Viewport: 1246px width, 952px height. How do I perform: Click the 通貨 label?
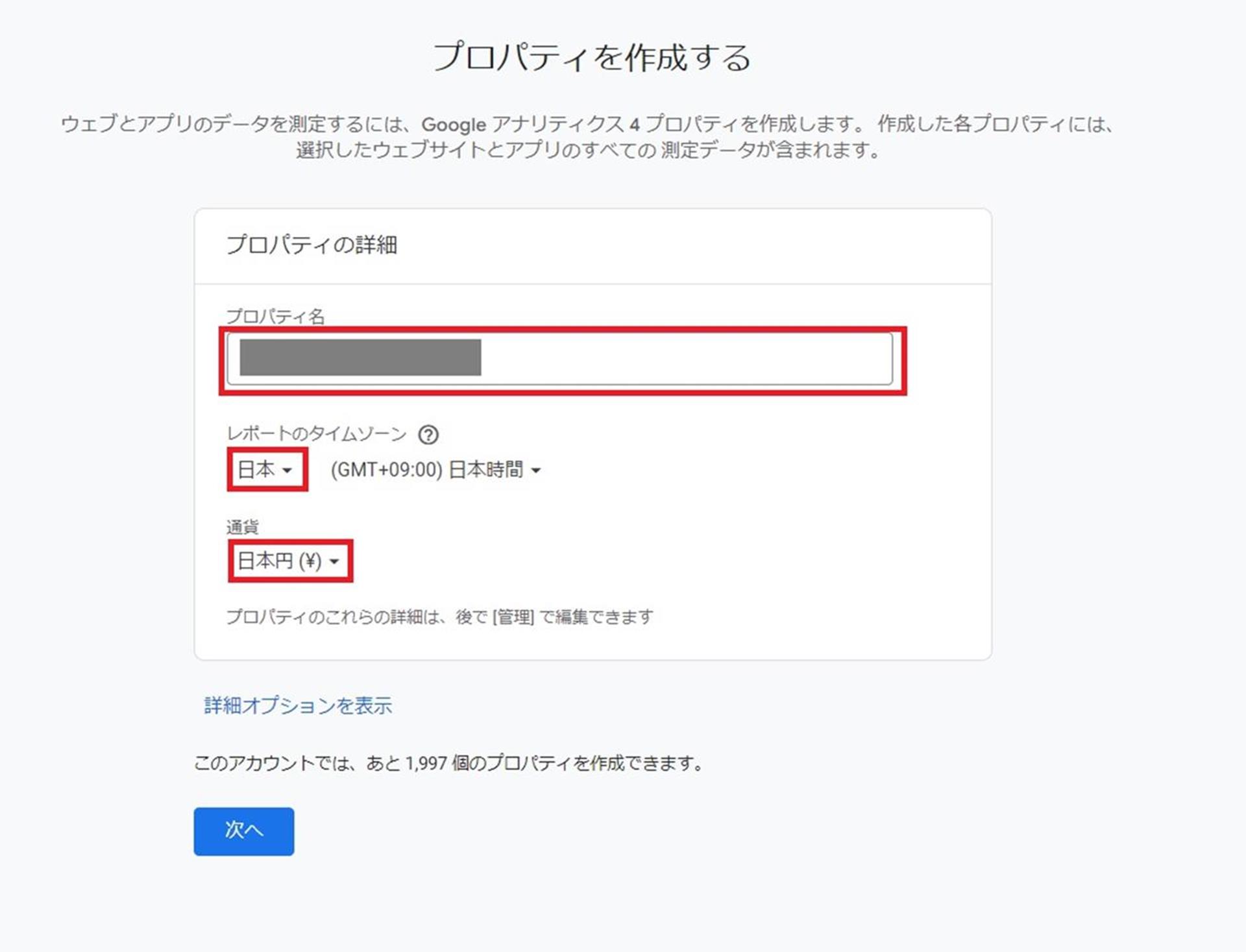click(x=242, y=527)
